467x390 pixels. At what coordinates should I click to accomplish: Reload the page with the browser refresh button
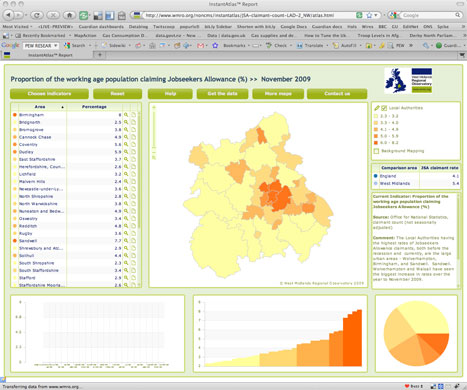[x=37, y=15]
